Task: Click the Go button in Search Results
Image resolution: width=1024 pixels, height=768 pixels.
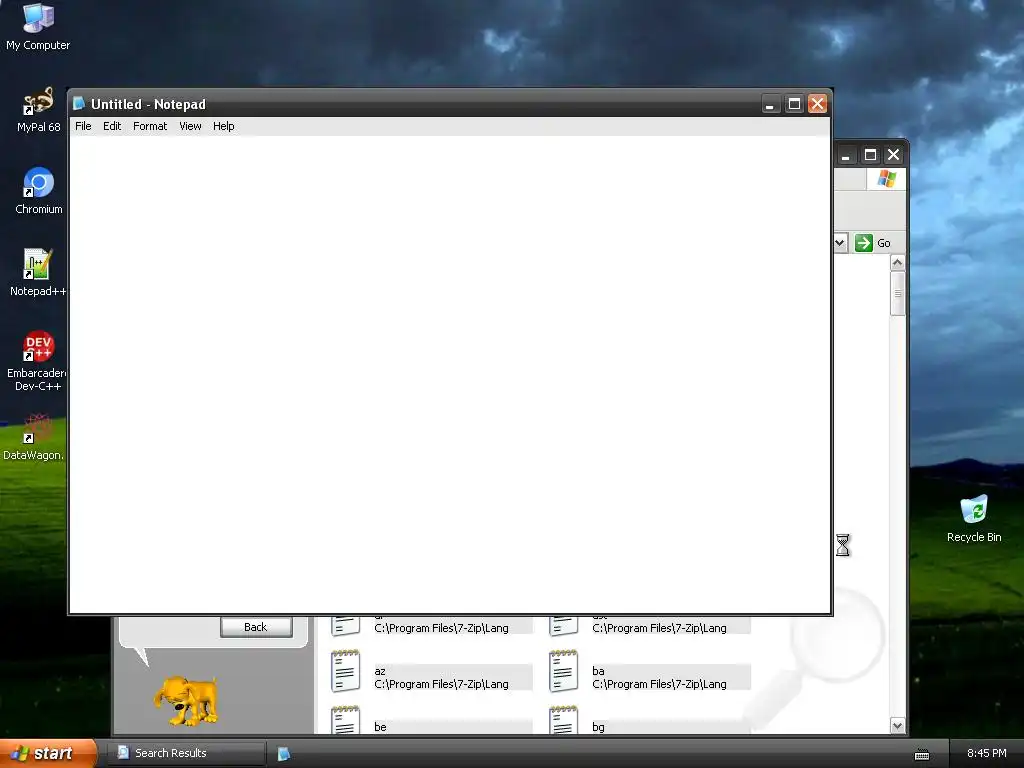Action: pyautogui.click(x=872, y=243)
